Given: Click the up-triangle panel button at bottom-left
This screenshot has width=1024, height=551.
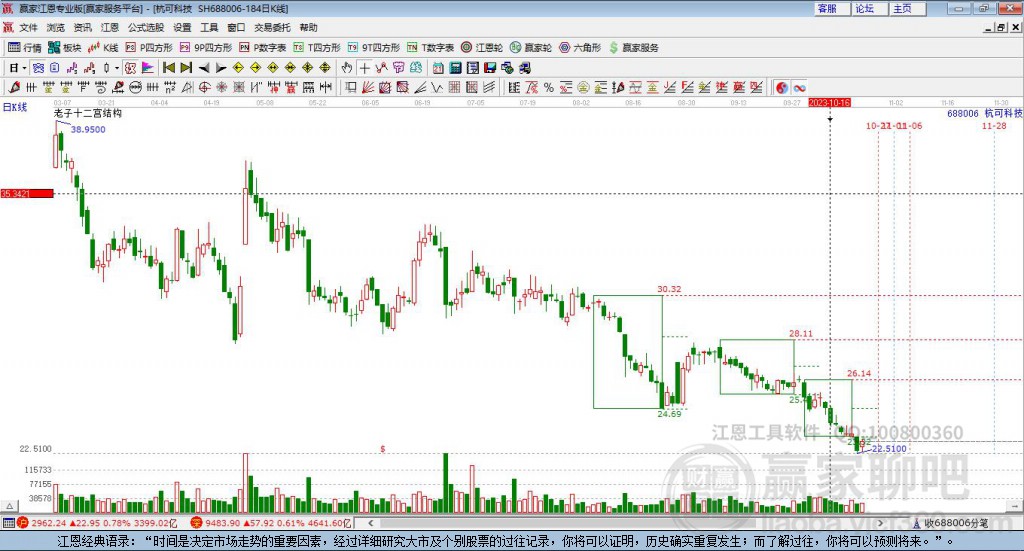Looking at the screenshot, I should (9, 506).
